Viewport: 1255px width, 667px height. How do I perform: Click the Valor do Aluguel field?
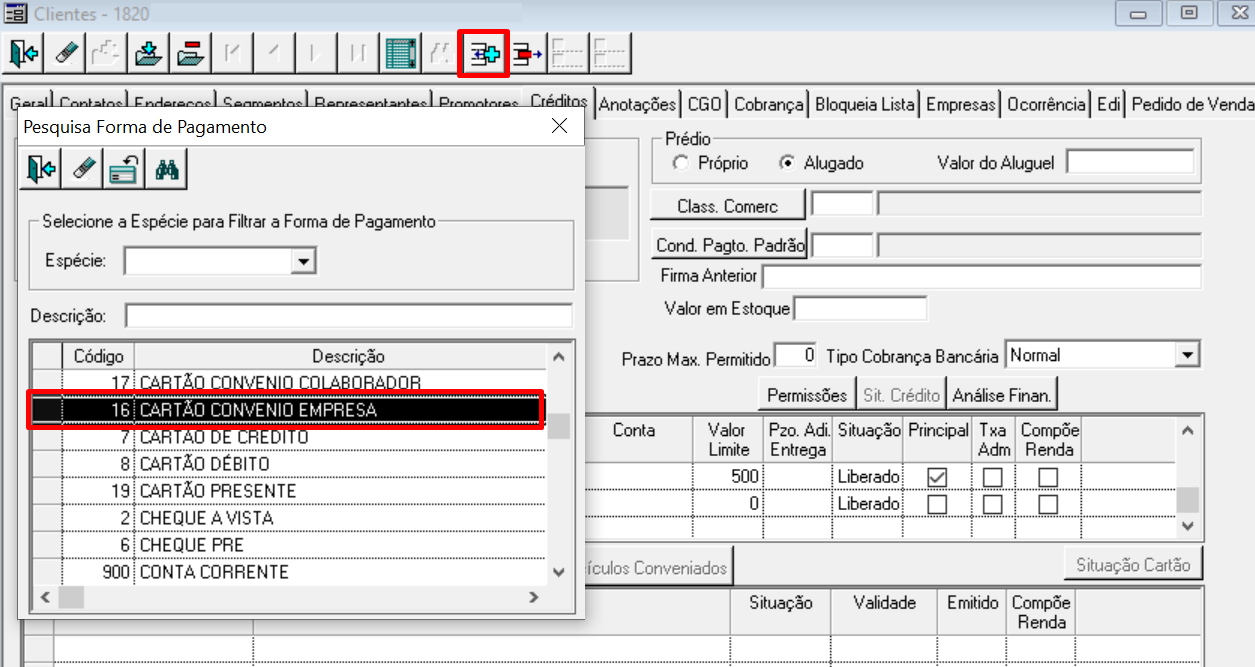tap(1130, 162)
